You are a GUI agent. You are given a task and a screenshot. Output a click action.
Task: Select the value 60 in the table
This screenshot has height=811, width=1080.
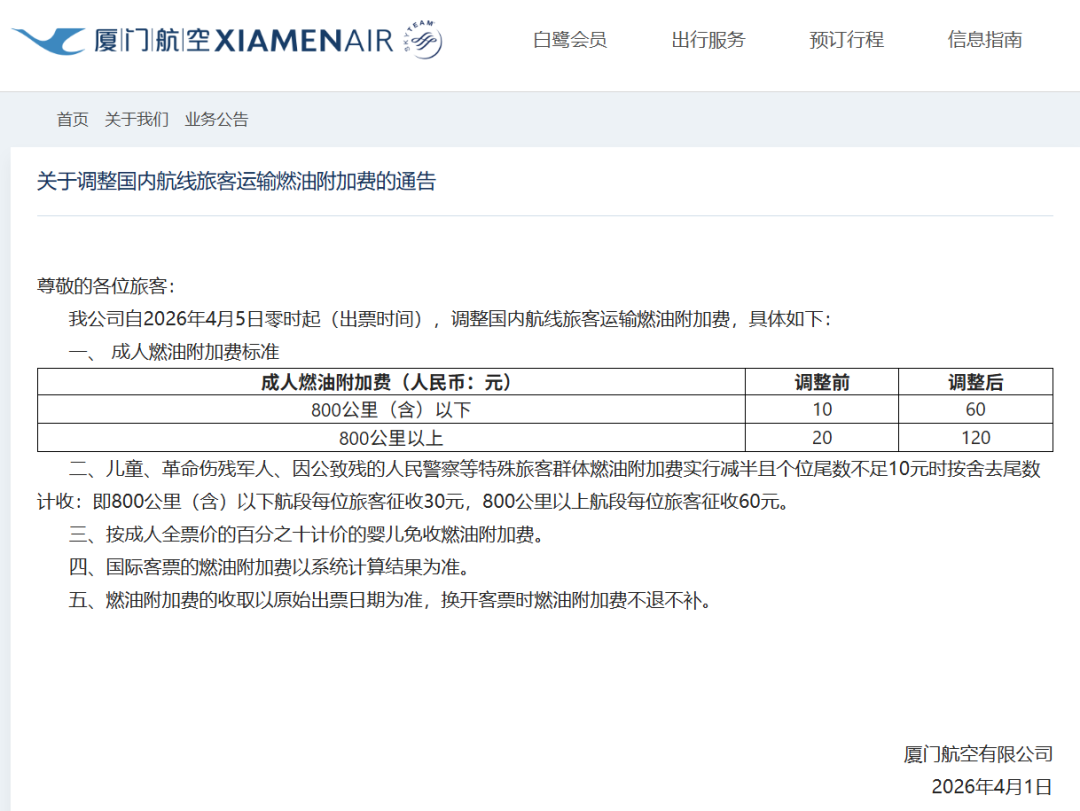tap(976, 409)
